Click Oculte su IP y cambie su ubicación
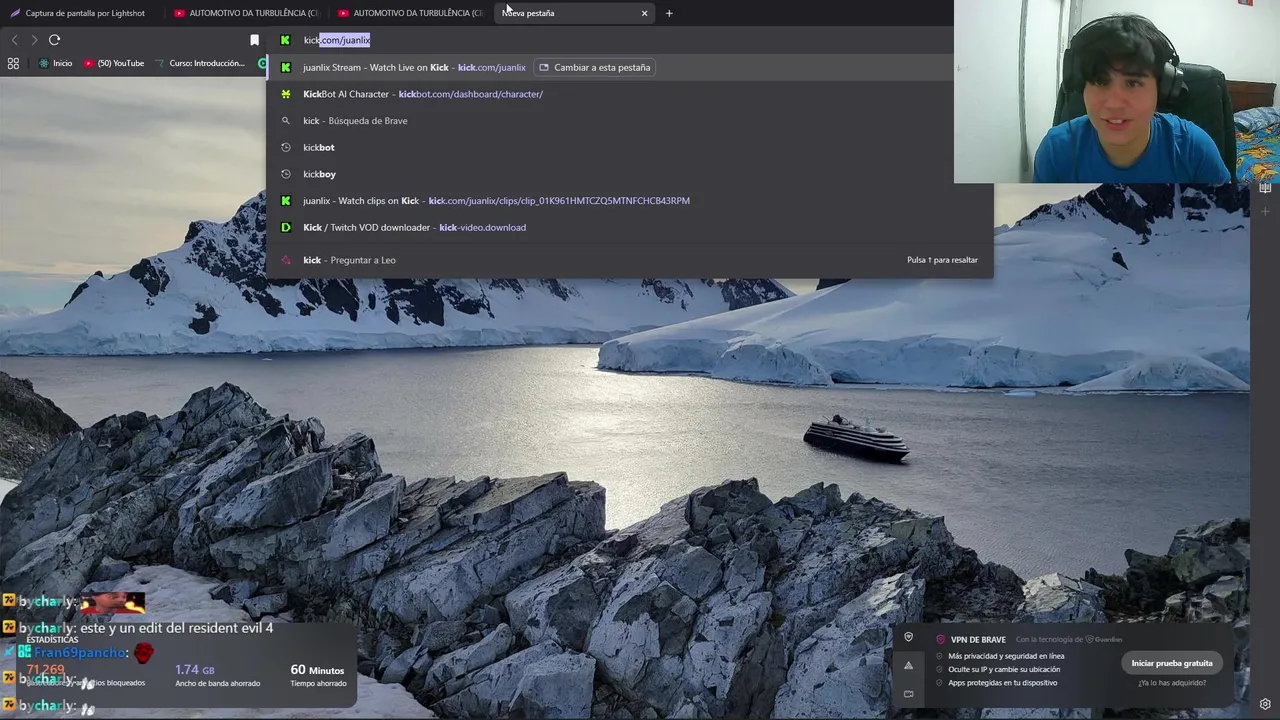This screenshot has width=1280, height=720. coord(1004,669)
